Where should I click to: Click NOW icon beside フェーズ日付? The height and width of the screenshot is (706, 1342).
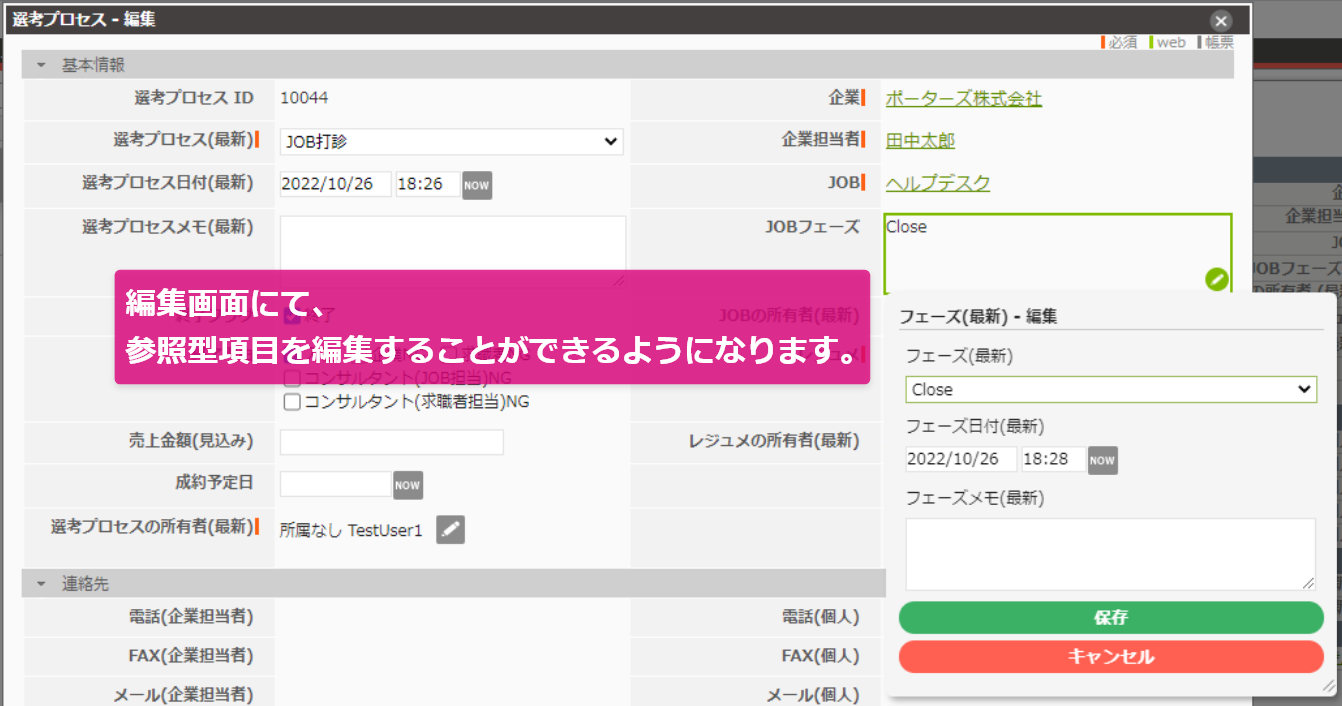[x=1102, y=460]
